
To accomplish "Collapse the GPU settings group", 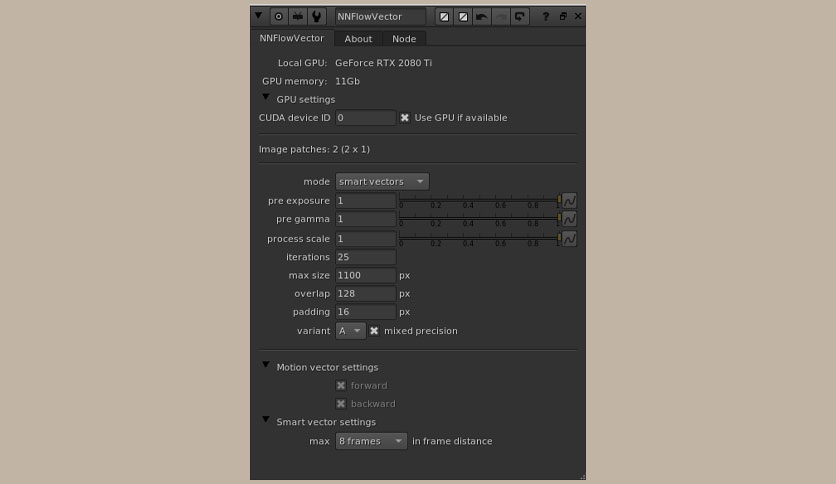I will click(266, 98).
